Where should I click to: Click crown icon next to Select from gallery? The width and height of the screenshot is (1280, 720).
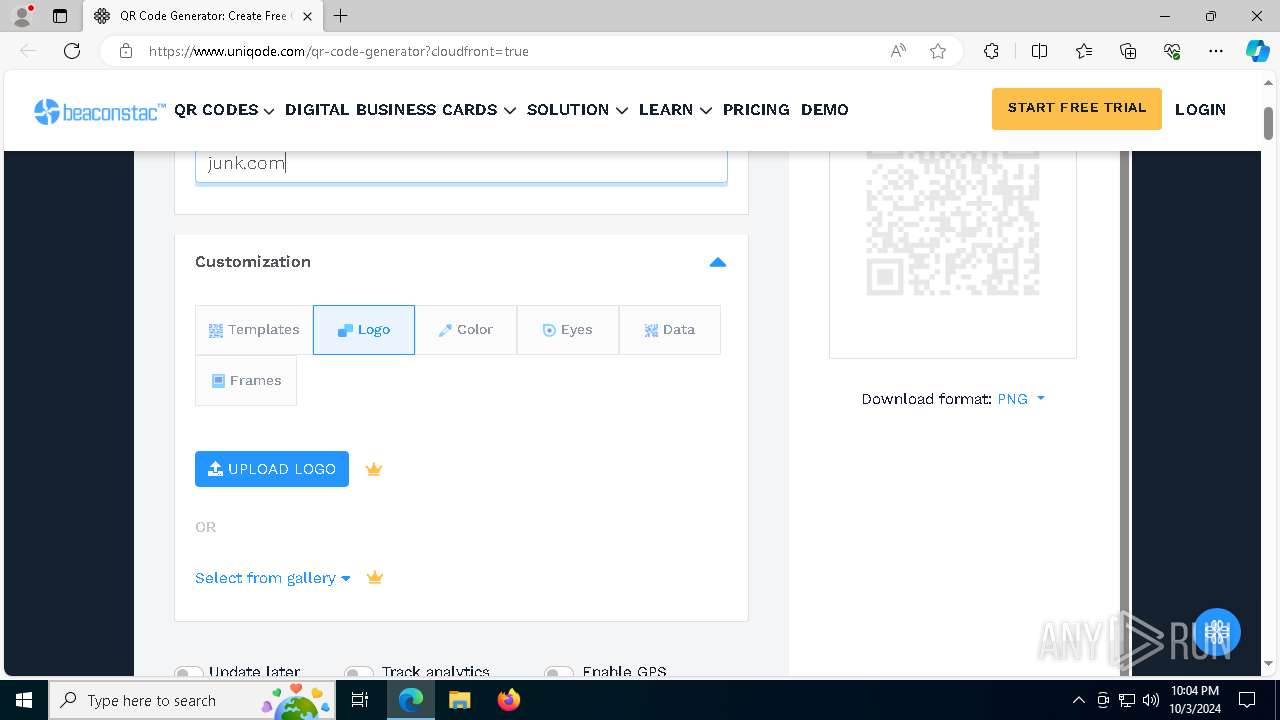pos(375,577)
